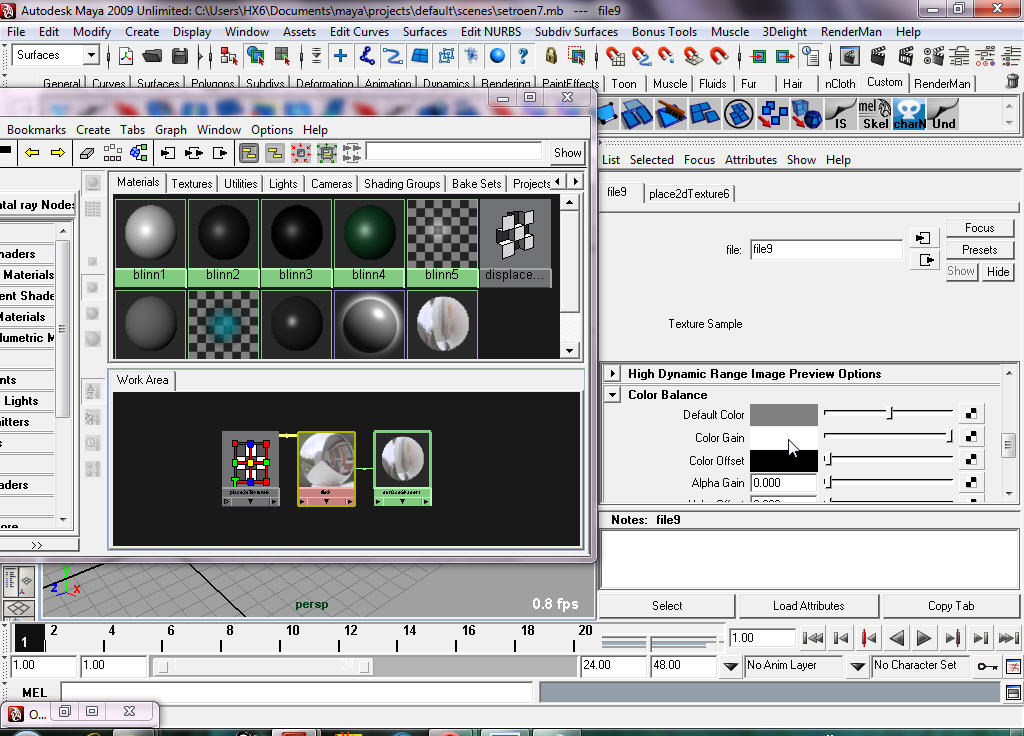Click the Copy Tab button
The height and width of the screenshot is (736, 1024).
[951, 605]
